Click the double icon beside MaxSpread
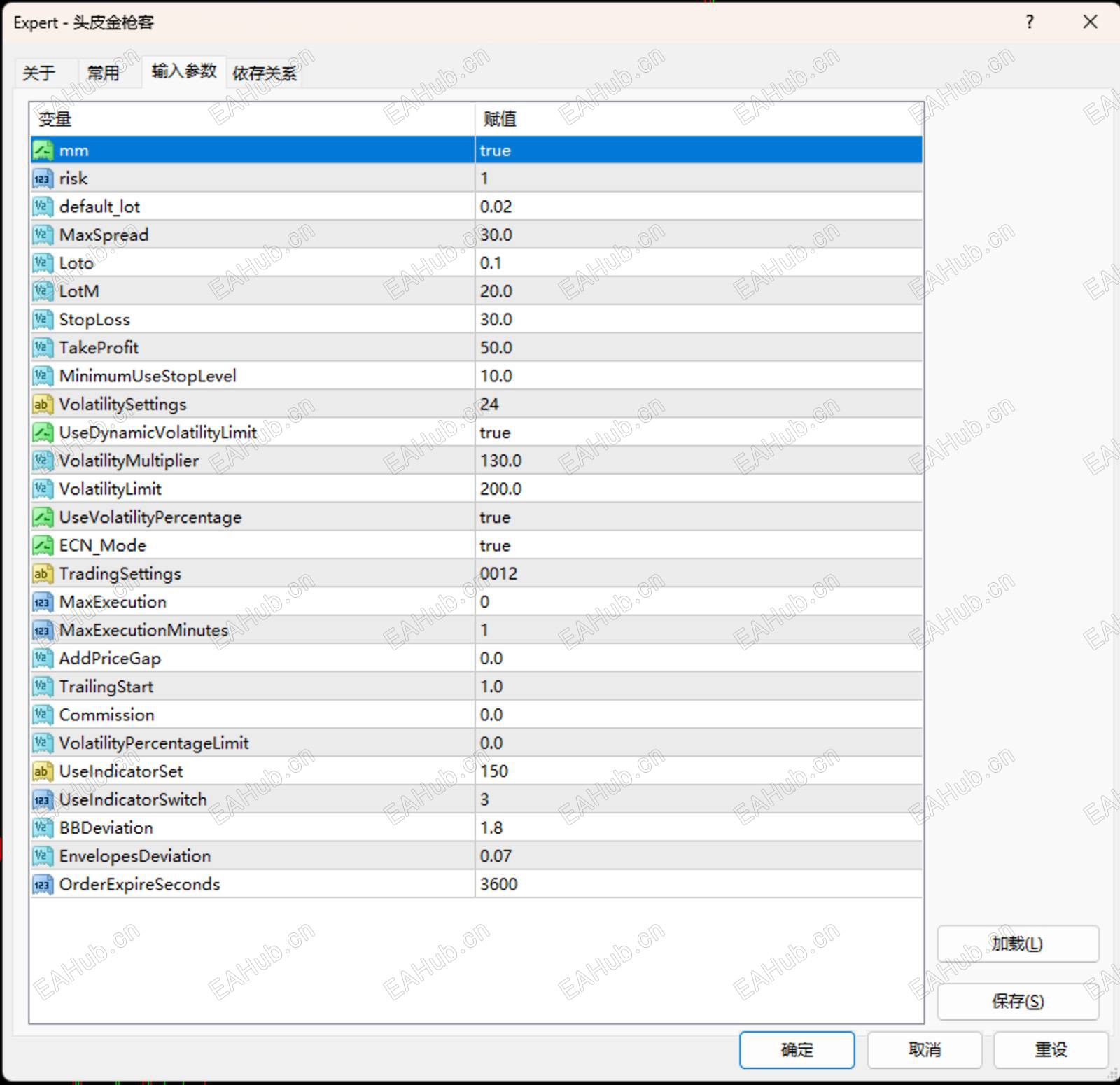 point(43,235)
